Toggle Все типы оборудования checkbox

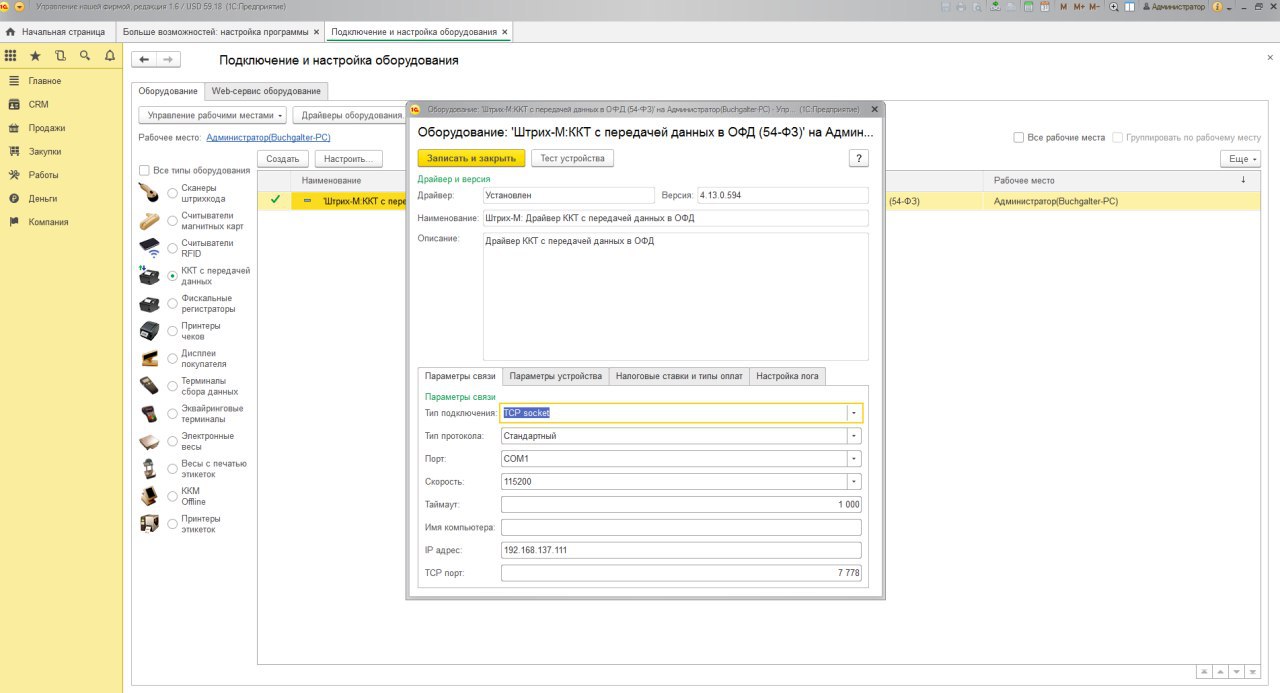145,170
